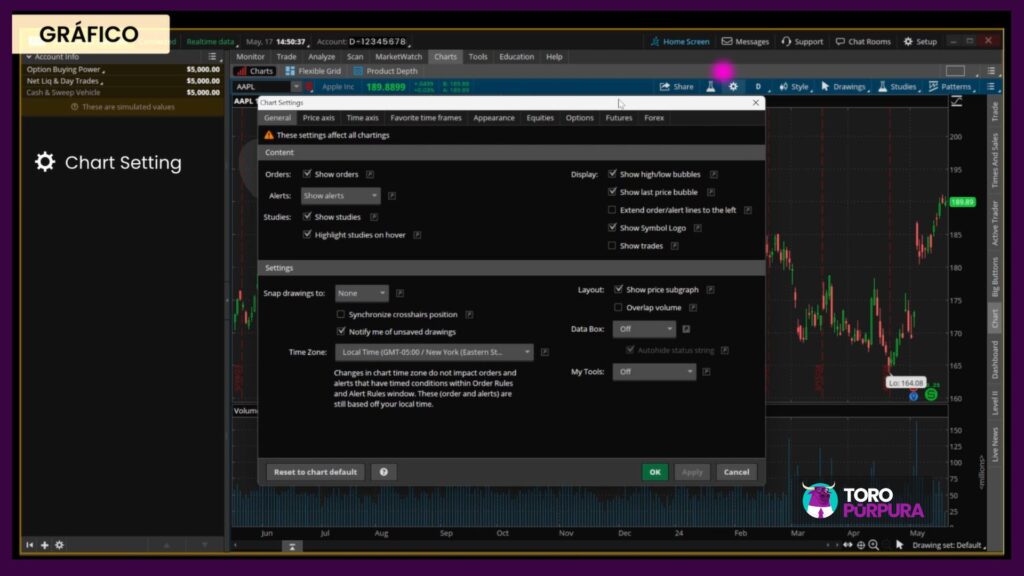Open the Trade main tab
Image resolution: width=1024 pixels, height=576 pixels.
[x=286, y=57]
